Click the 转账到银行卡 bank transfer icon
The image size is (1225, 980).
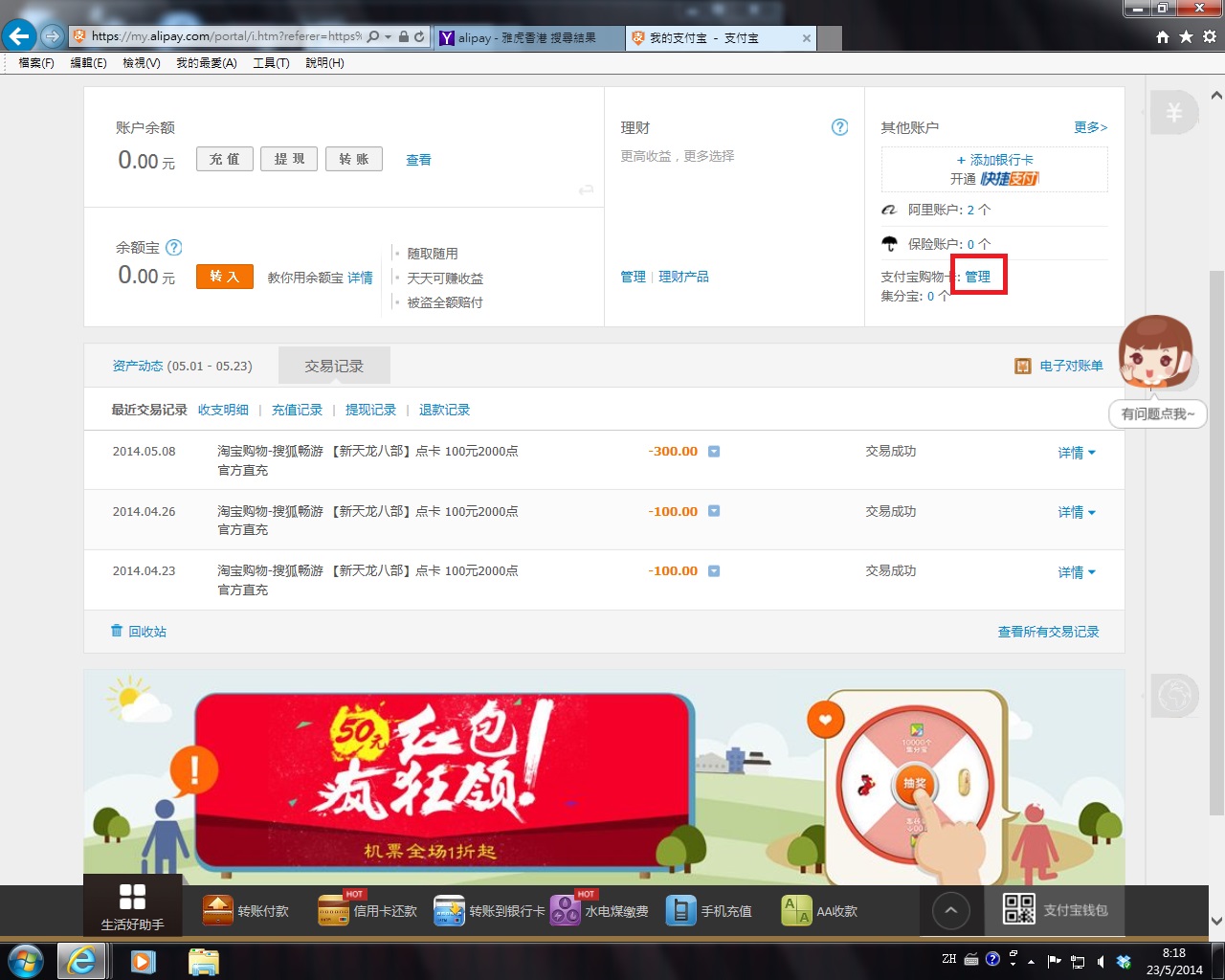[x=449, y=910]
